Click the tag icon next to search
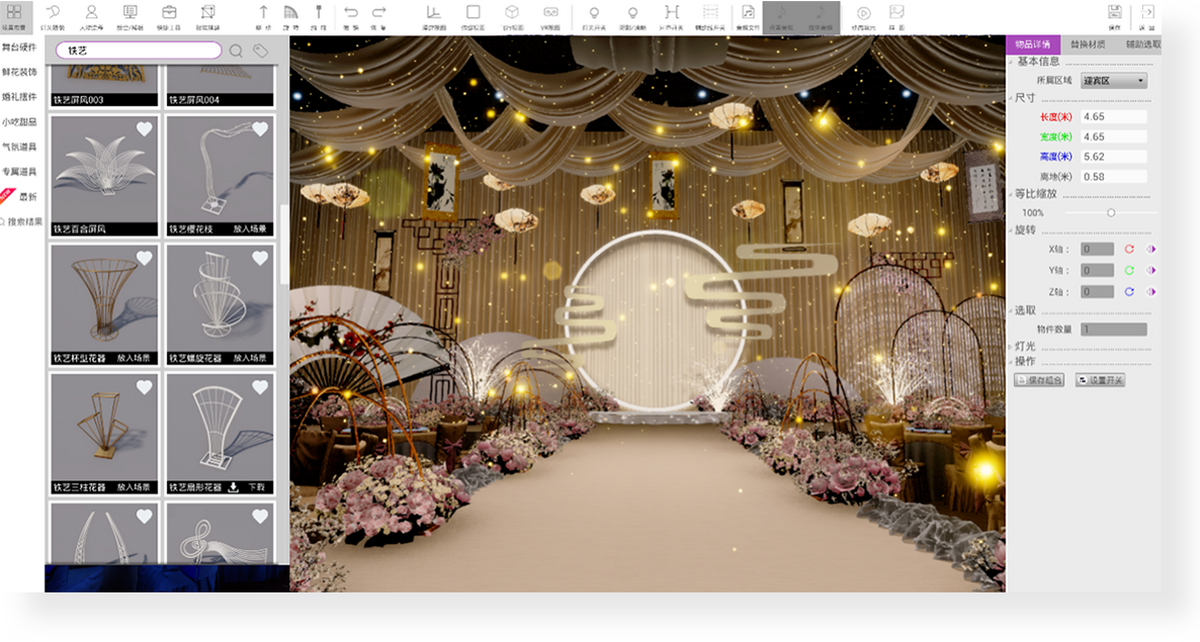1200x642 pixels. click(x=260, y=50)
